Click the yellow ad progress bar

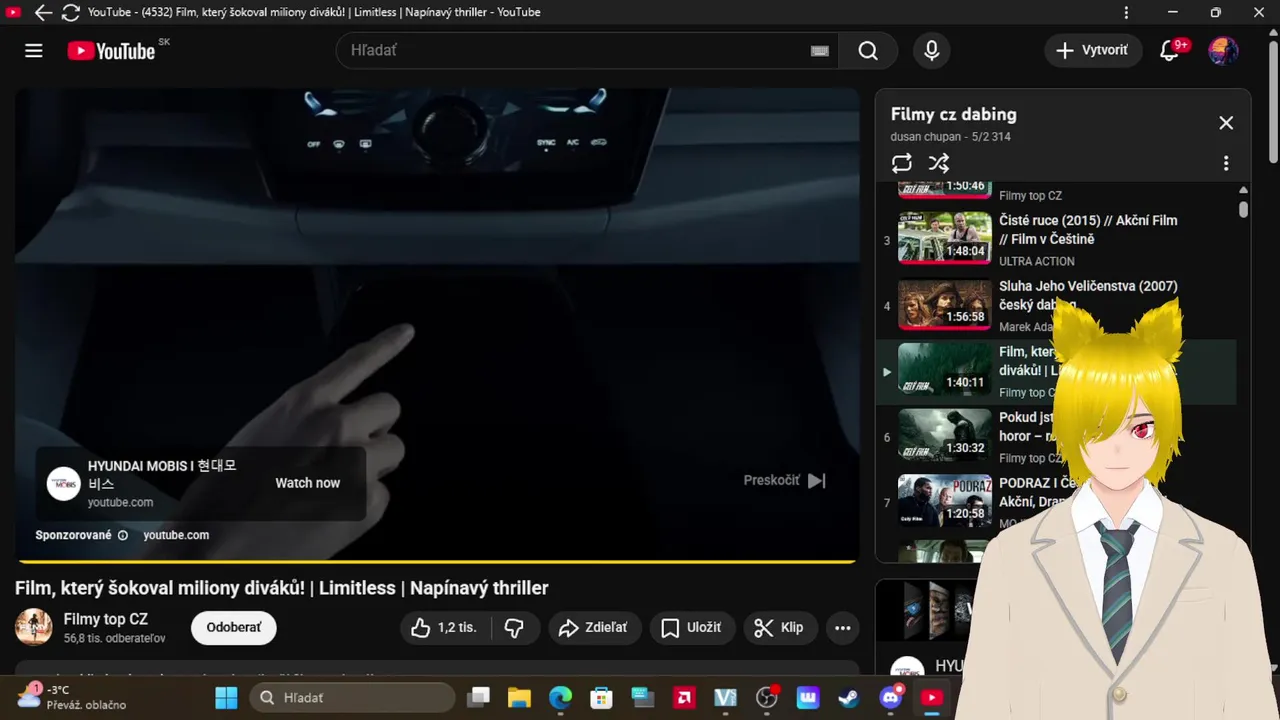437,561
